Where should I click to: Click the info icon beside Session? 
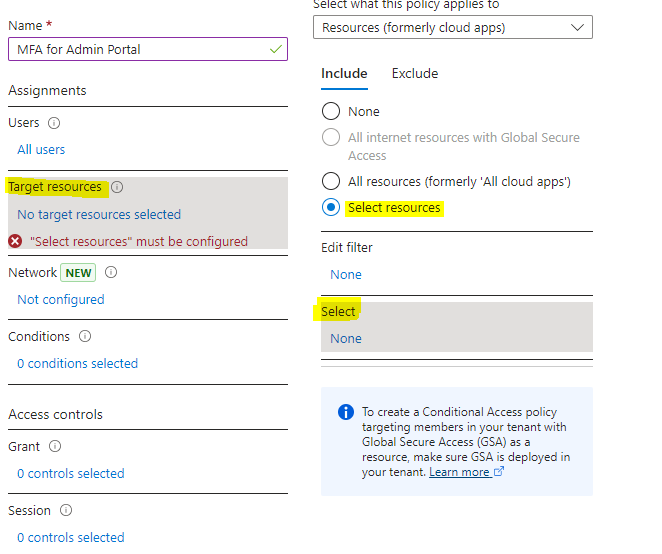pyautogui.click(x=65, y=511)
